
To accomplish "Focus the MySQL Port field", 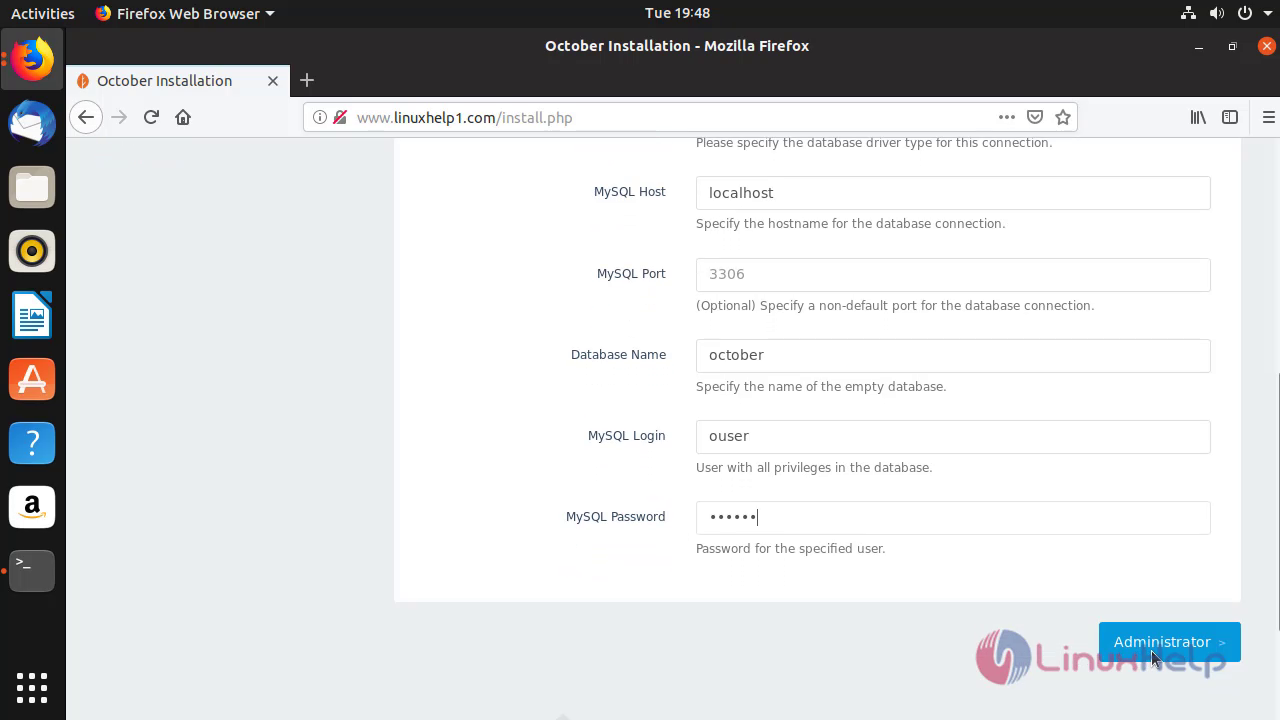I will [x=953, y=274].
